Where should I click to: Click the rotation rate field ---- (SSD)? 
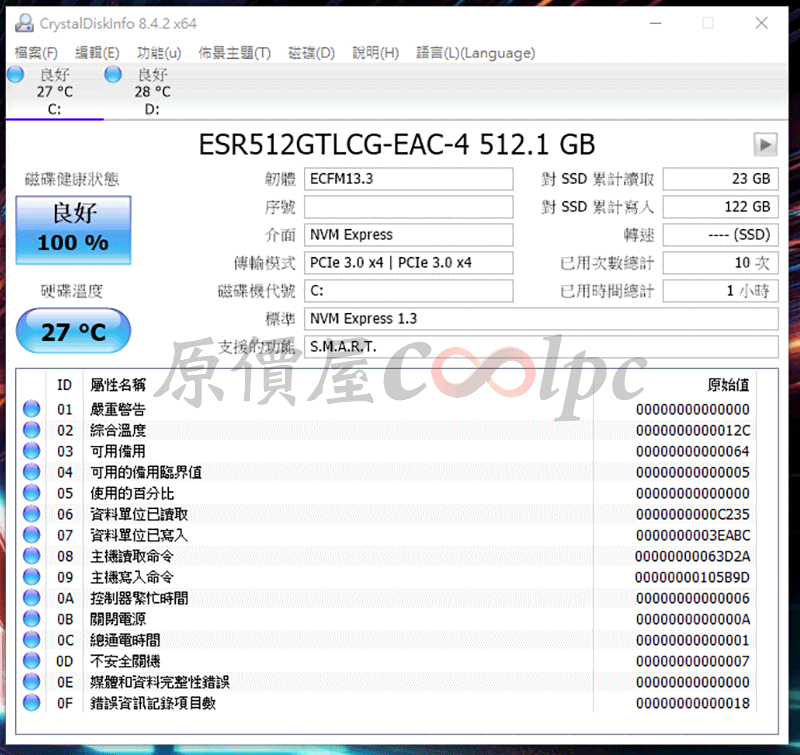coord(720,235)
